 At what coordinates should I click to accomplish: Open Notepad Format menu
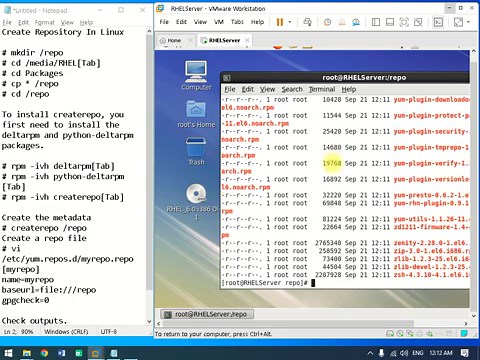pyautogui.click(x=44, y=22)
